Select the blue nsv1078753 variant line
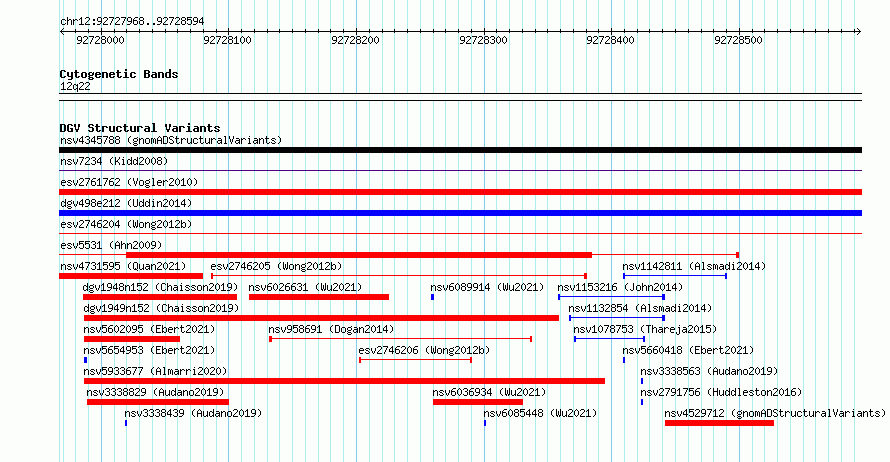Image resolution: width=890 pixels, height=462 pixels. [x=610, y=339]
